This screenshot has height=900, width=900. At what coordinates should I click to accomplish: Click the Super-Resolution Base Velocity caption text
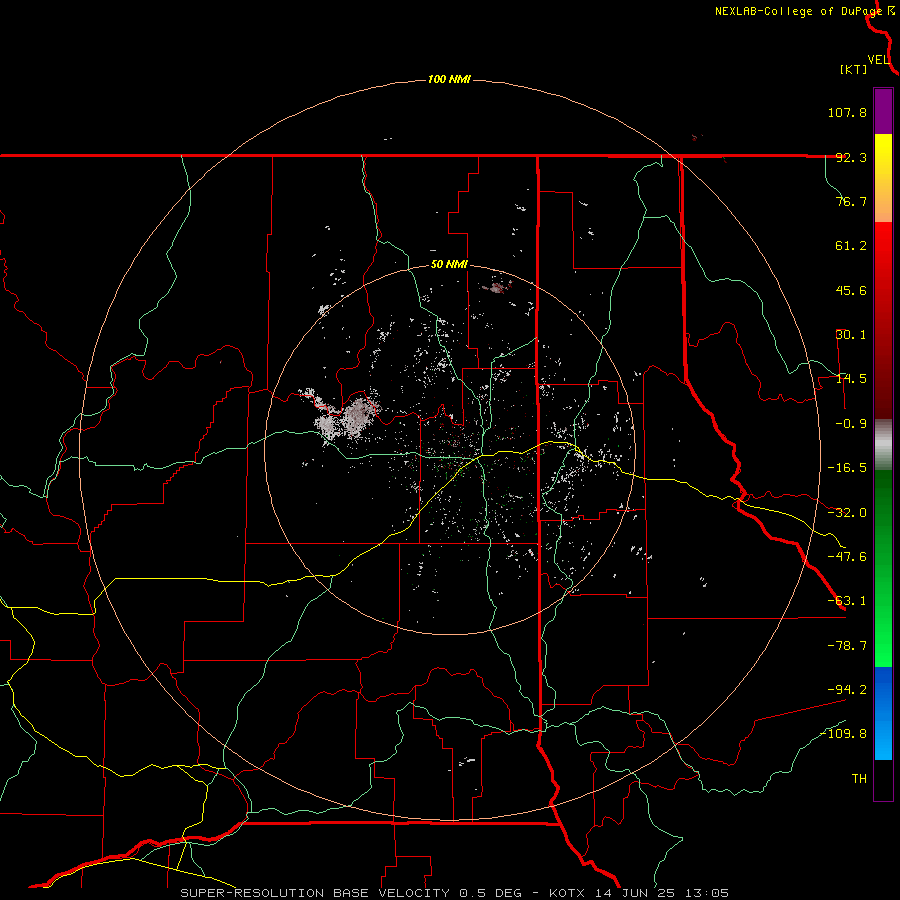(x=455, y=893)
